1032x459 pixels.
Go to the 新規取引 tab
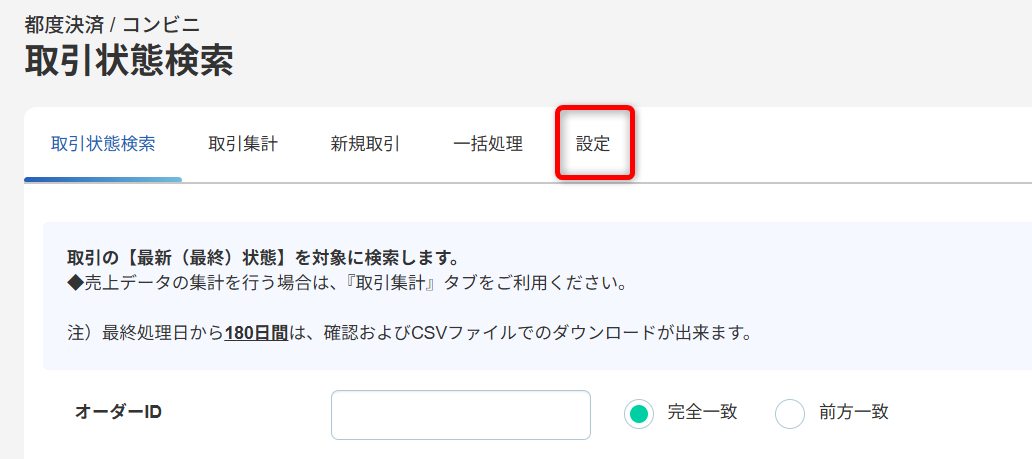coord(365,144)
